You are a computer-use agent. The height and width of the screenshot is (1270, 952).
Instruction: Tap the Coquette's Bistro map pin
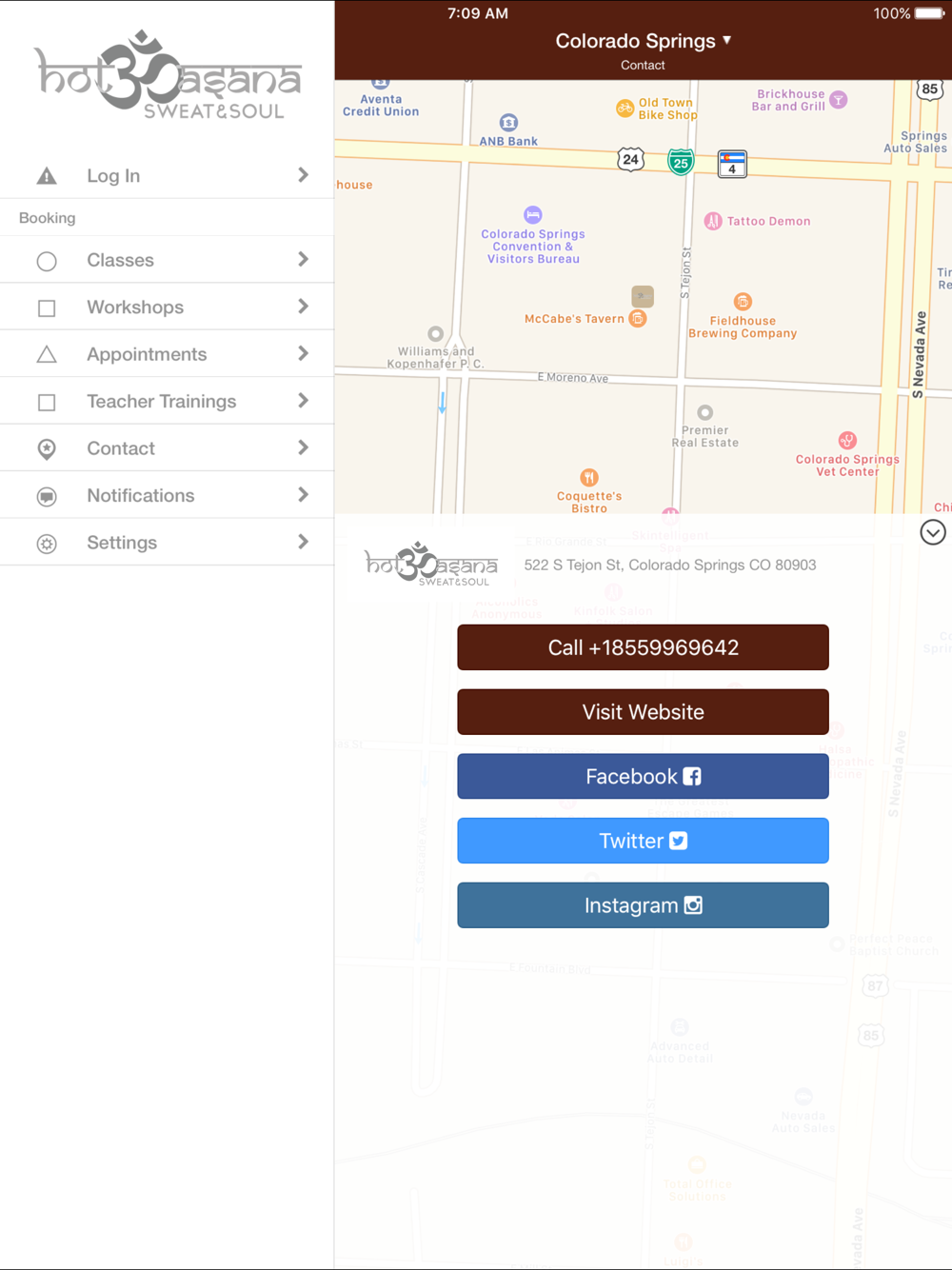pos(589,477)
